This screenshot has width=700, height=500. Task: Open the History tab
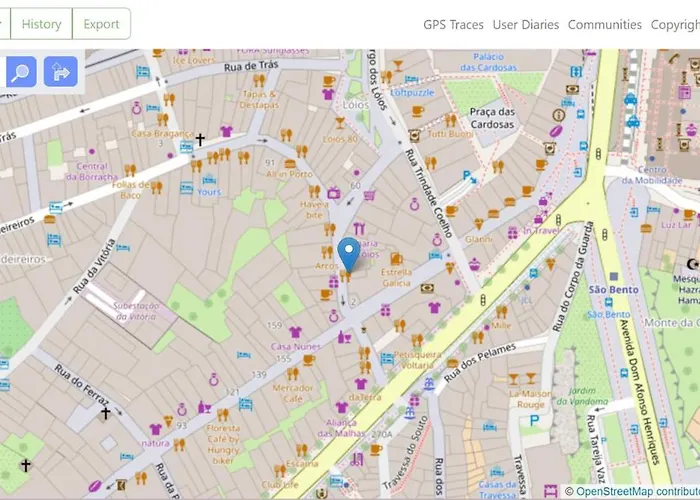41,24
